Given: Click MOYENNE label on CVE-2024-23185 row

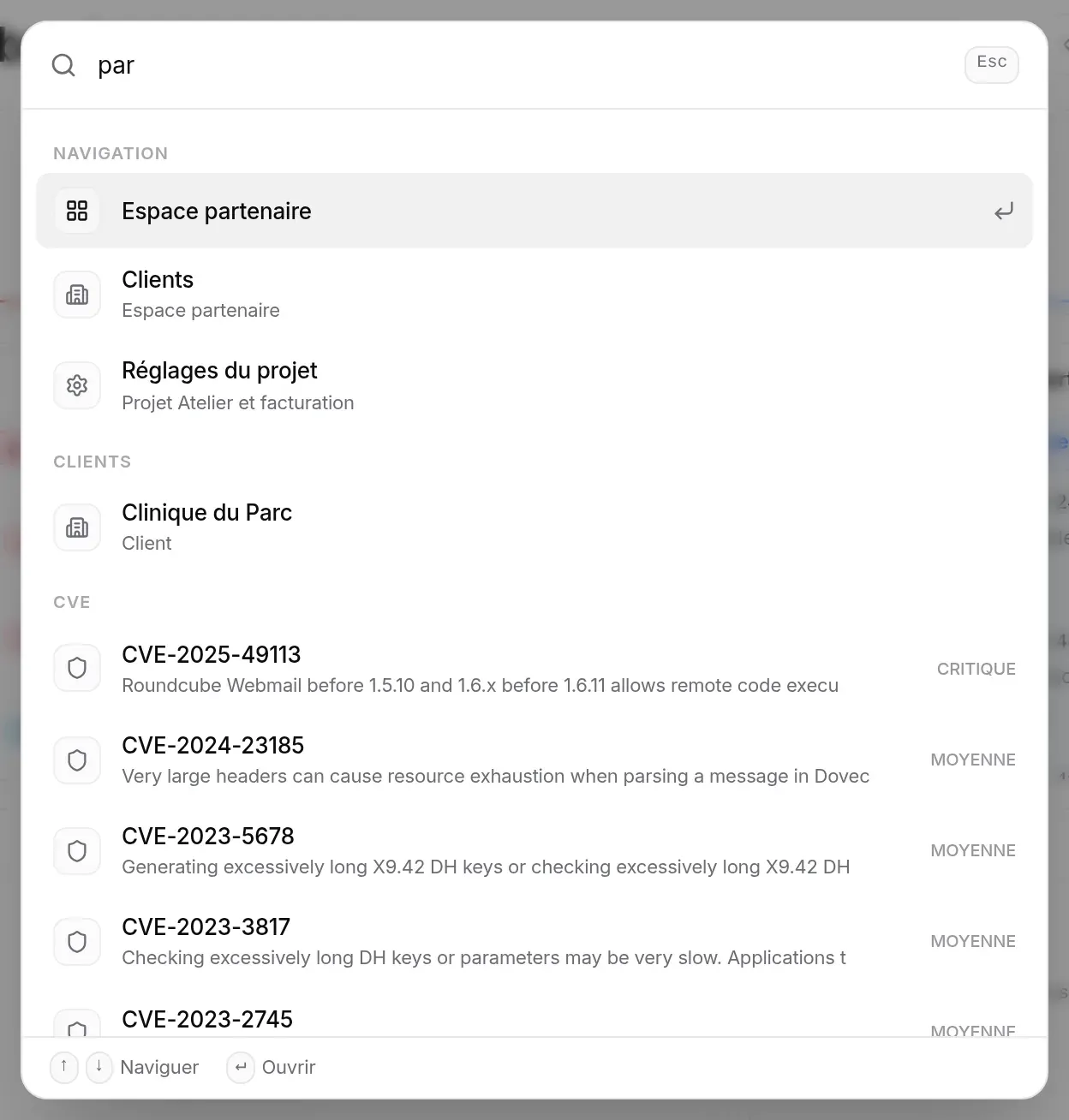Looking at the screenshot, I should pyautogui.click(x=973, y=760).
